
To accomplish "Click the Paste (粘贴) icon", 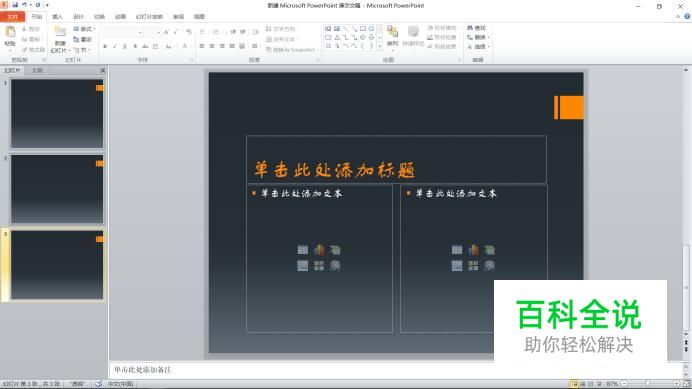I will [10, 36].
